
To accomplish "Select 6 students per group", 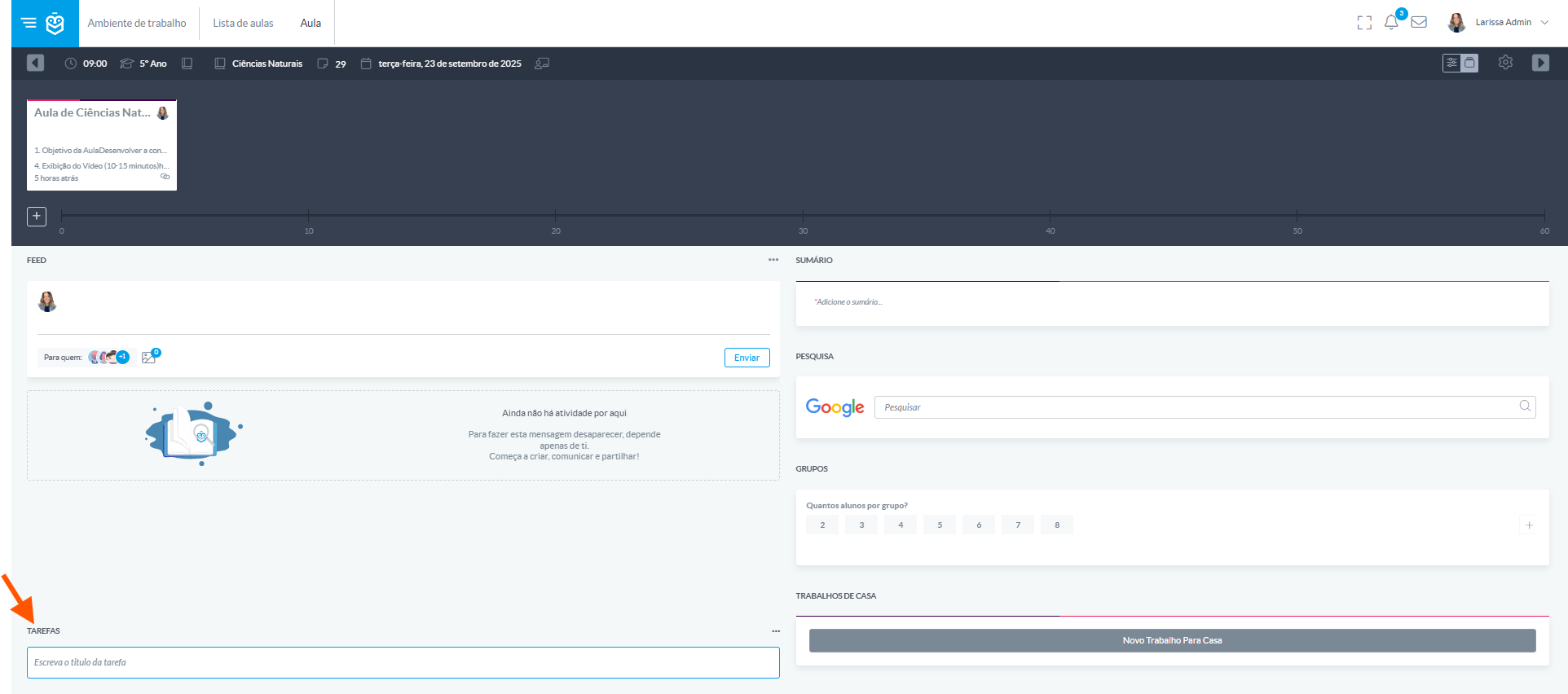I will pos(979,525).
